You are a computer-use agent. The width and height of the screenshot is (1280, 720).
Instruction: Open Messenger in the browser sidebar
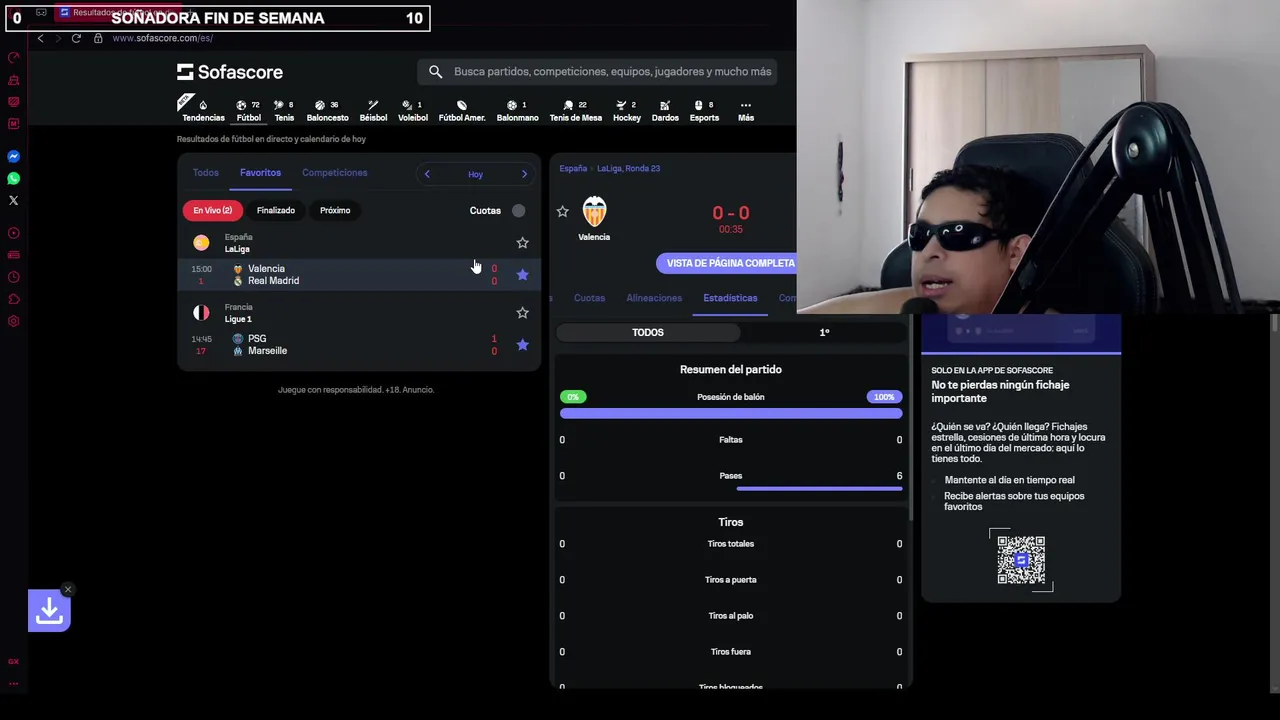14,156
